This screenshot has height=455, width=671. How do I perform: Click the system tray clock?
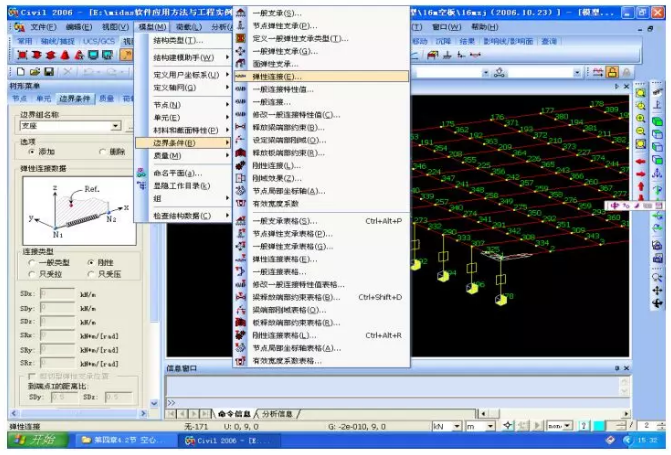click(647, 440)
